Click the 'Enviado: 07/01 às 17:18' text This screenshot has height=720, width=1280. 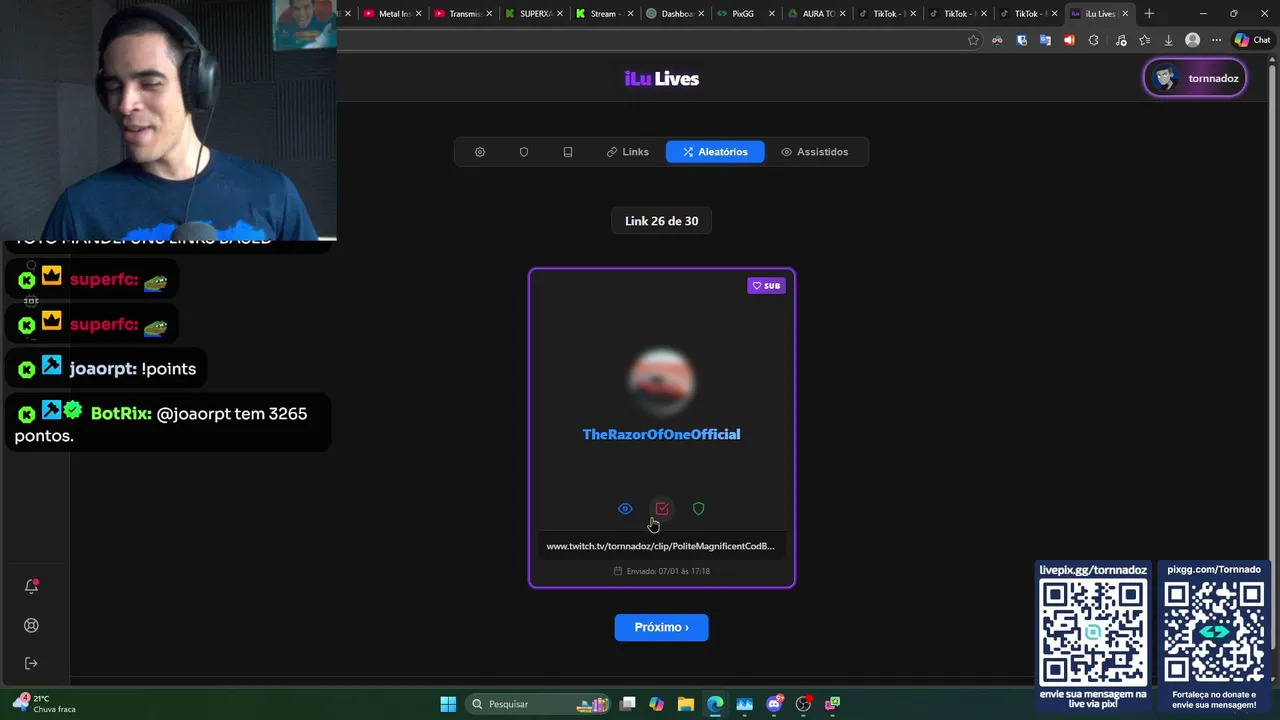pyautogui.click(x=662, y=571)
